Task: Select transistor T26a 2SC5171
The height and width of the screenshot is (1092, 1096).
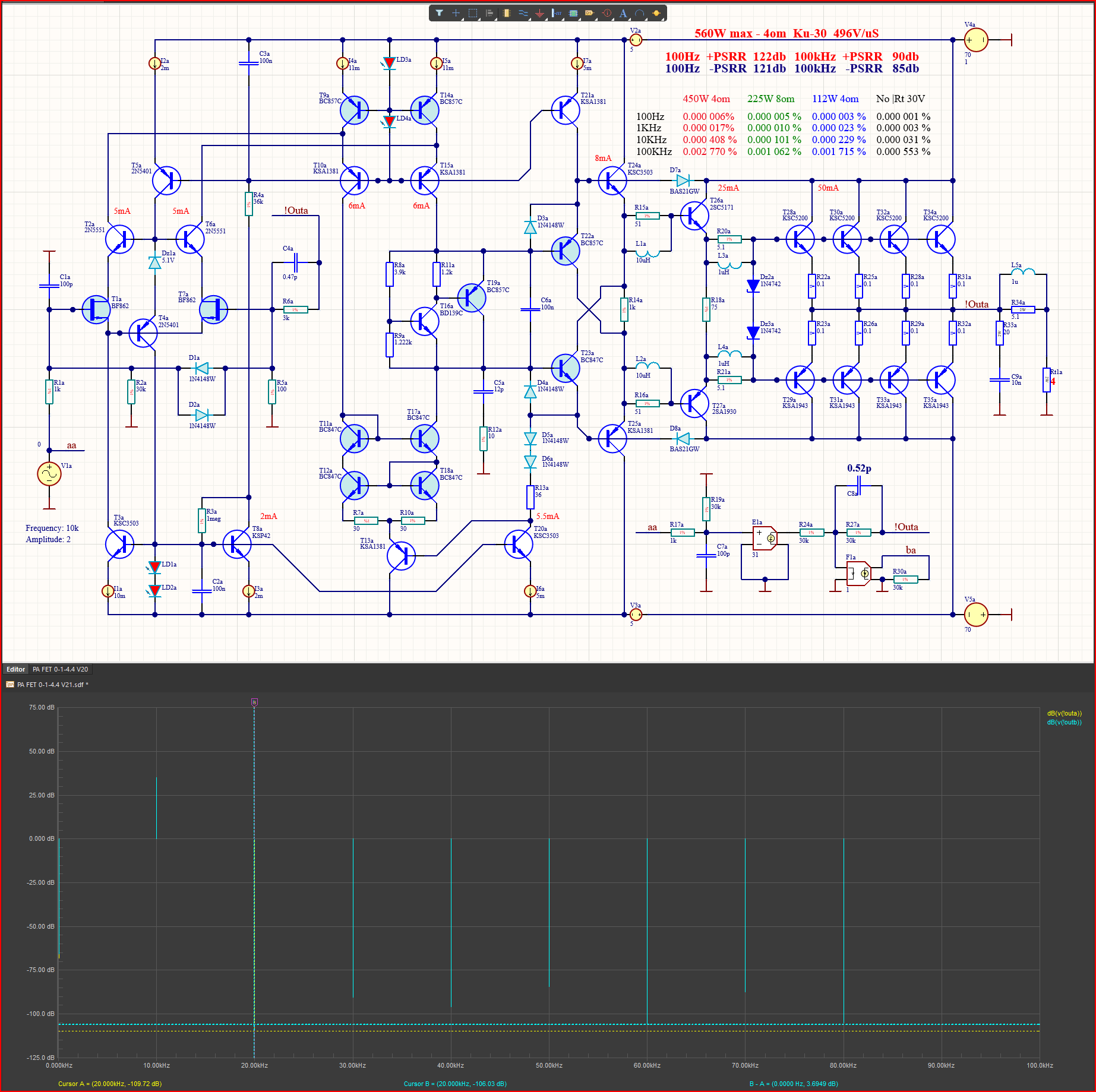Action: (x=694, y=216)
